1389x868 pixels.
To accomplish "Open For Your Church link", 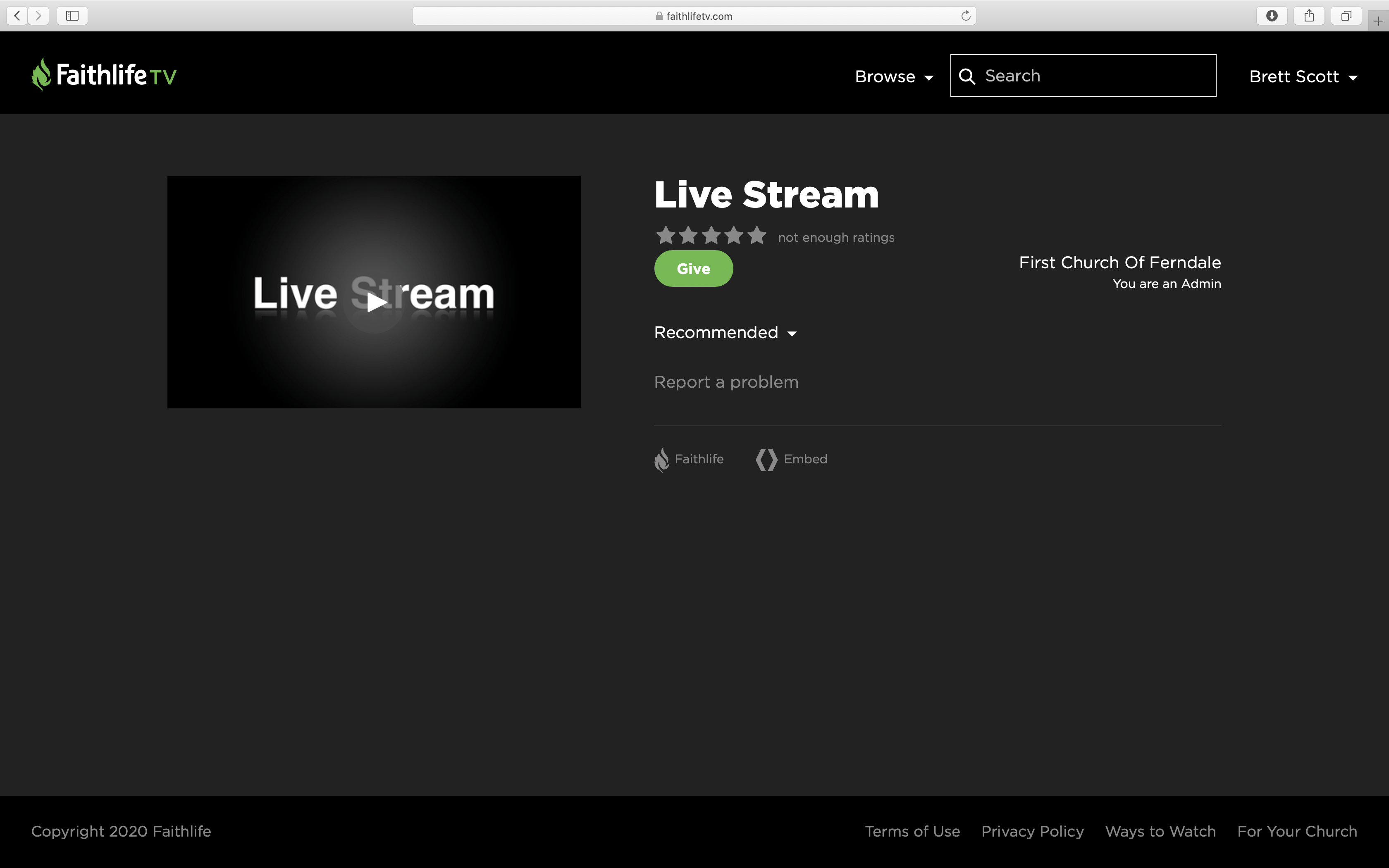I will pyautogui.click(x=1297, y=831).
